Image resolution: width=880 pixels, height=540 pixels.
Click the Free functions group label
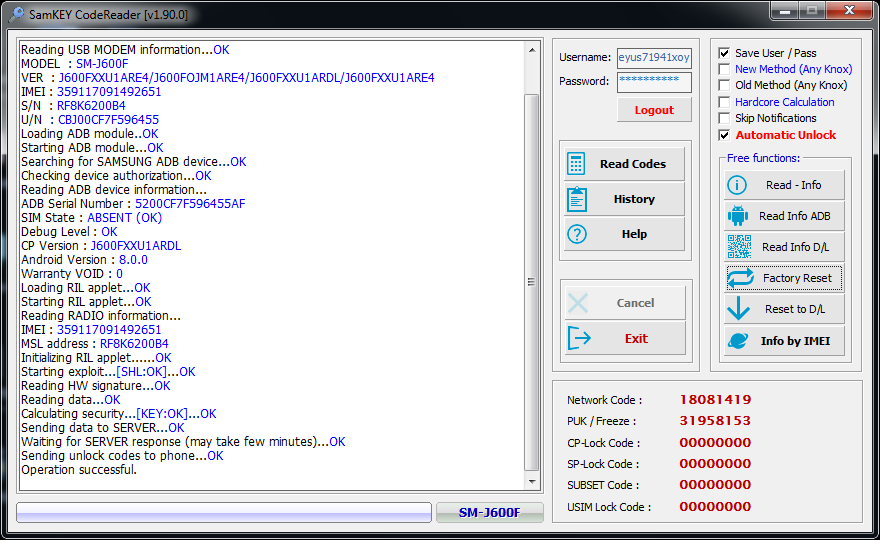(763, 158)
